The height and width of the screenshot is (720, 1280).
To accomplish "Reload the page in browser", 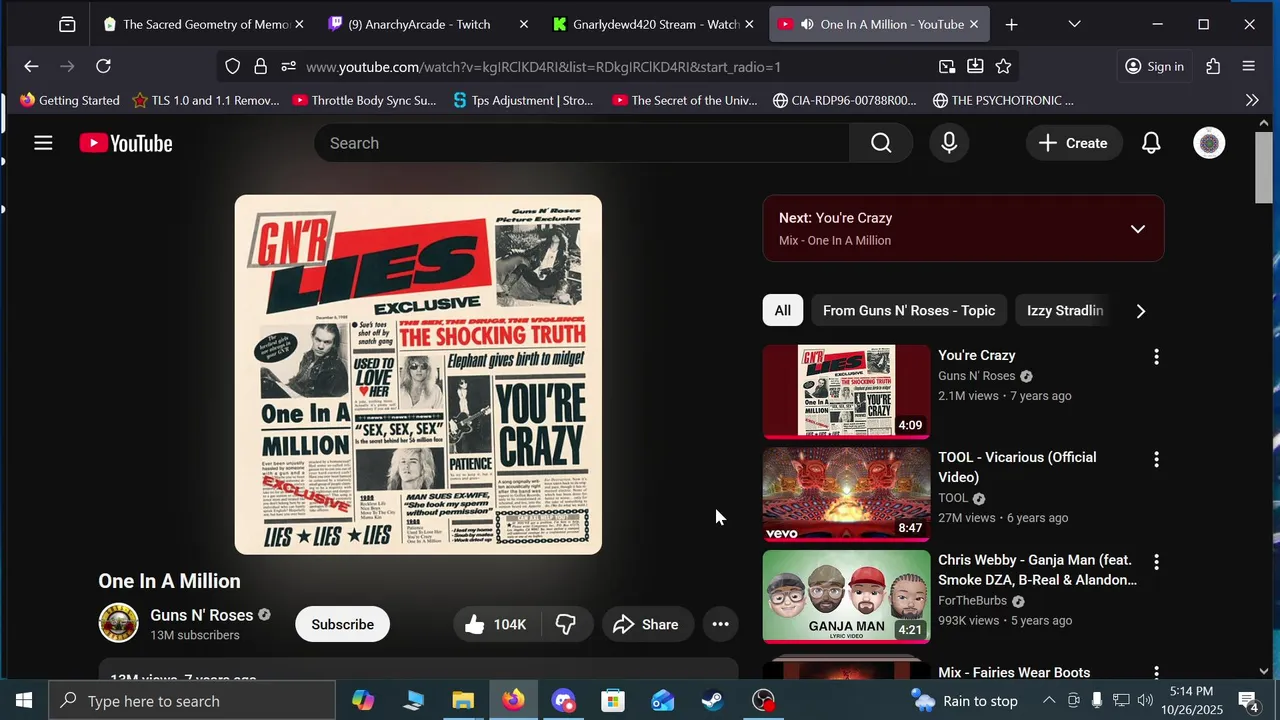I will pos(103,66).
